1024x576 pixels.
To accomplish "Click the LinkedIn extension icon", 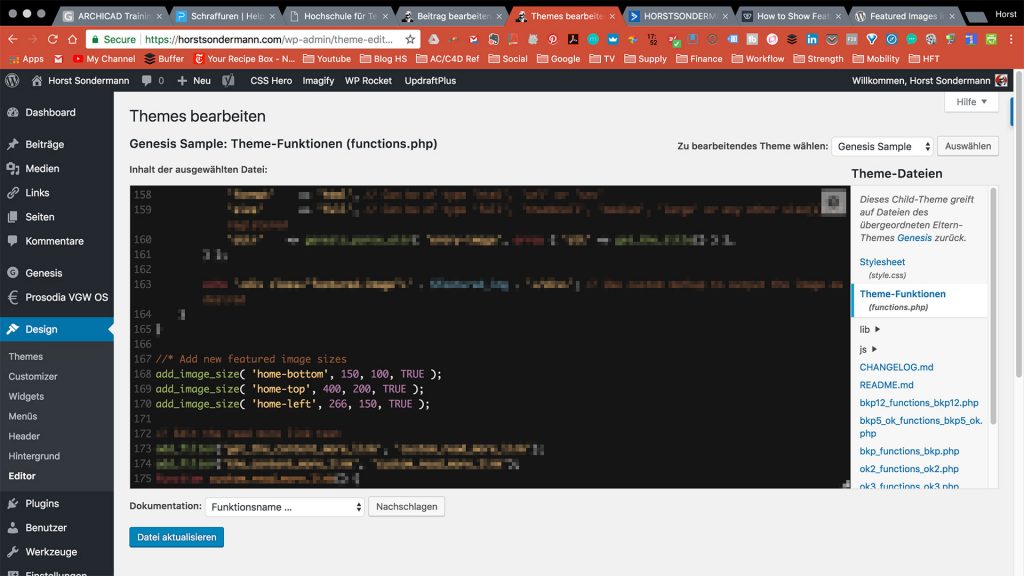I will tap(811, 39).
